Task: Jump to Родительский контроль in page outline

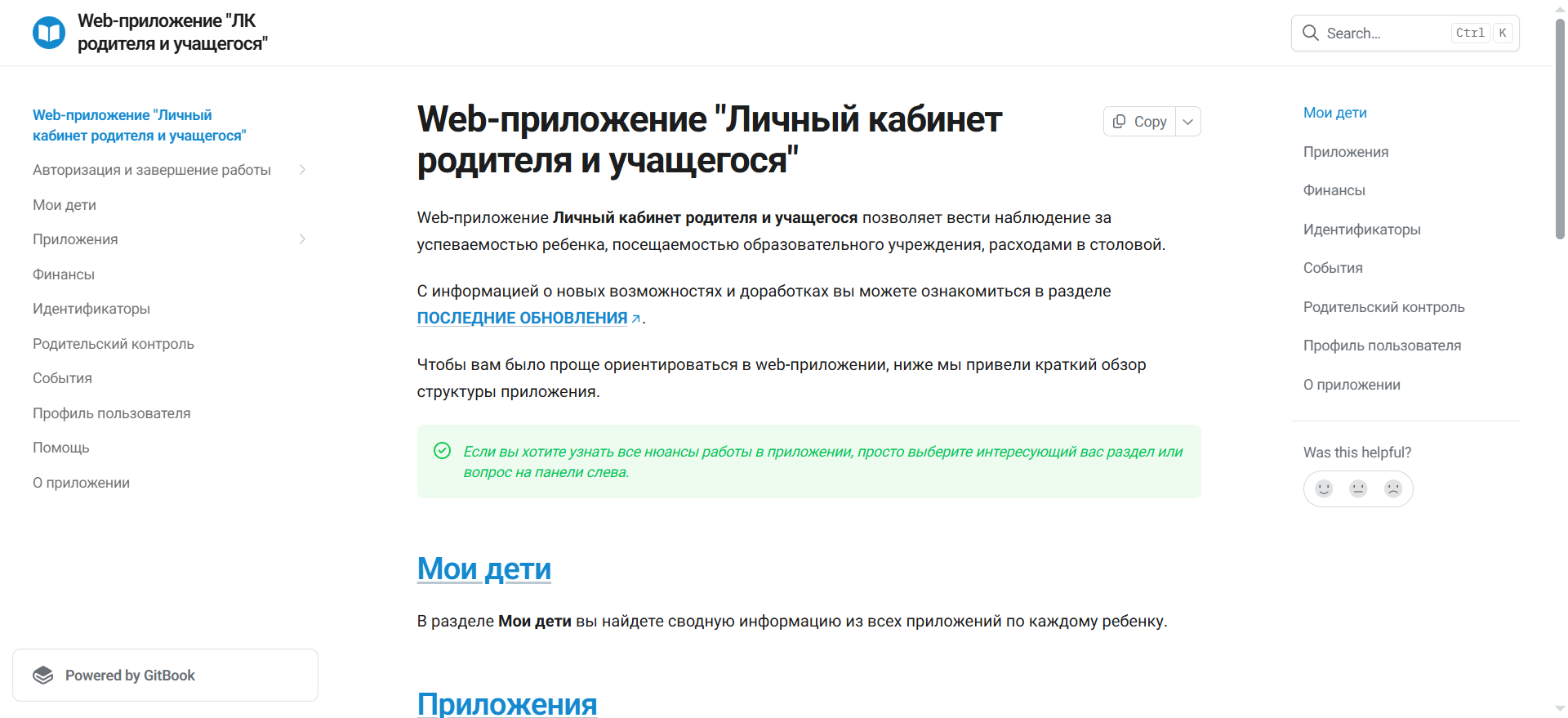Action: pos(1384,307)
